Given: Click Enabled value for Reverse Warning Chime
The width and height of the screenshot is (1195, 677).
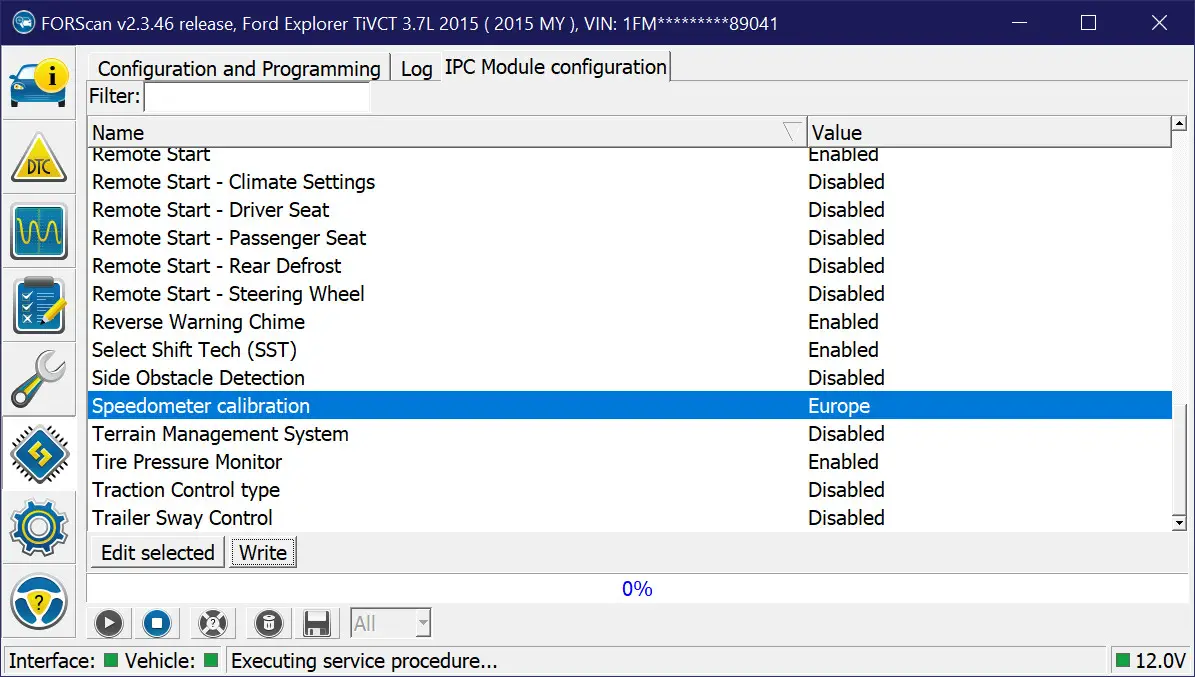Looking at the screenshot, I should (x=843, y=322).
